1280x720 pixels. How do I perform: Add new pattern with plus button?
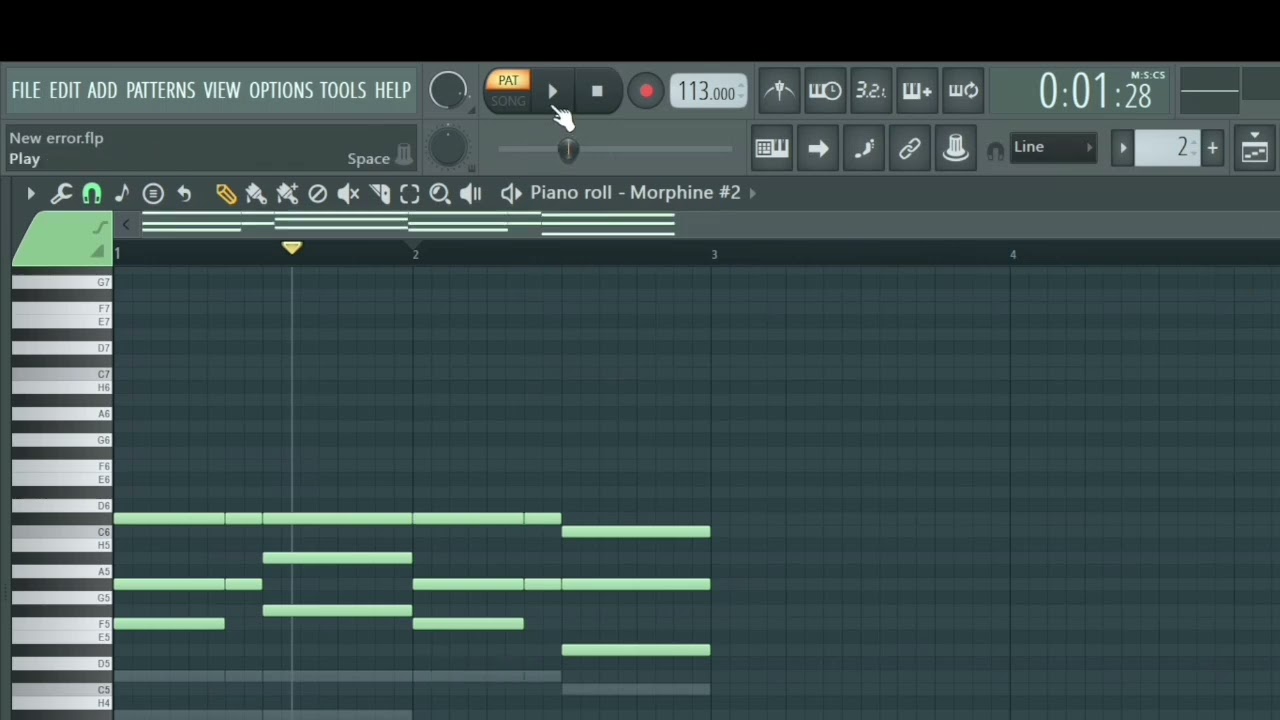click(x=1212, y=149)
